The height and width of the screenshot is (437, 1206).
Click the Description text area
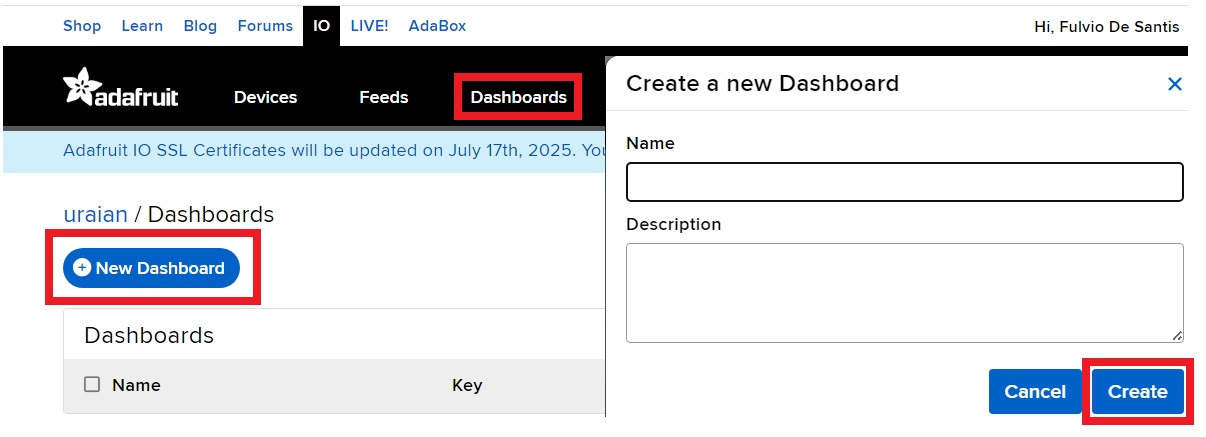[x=904, y=293]
